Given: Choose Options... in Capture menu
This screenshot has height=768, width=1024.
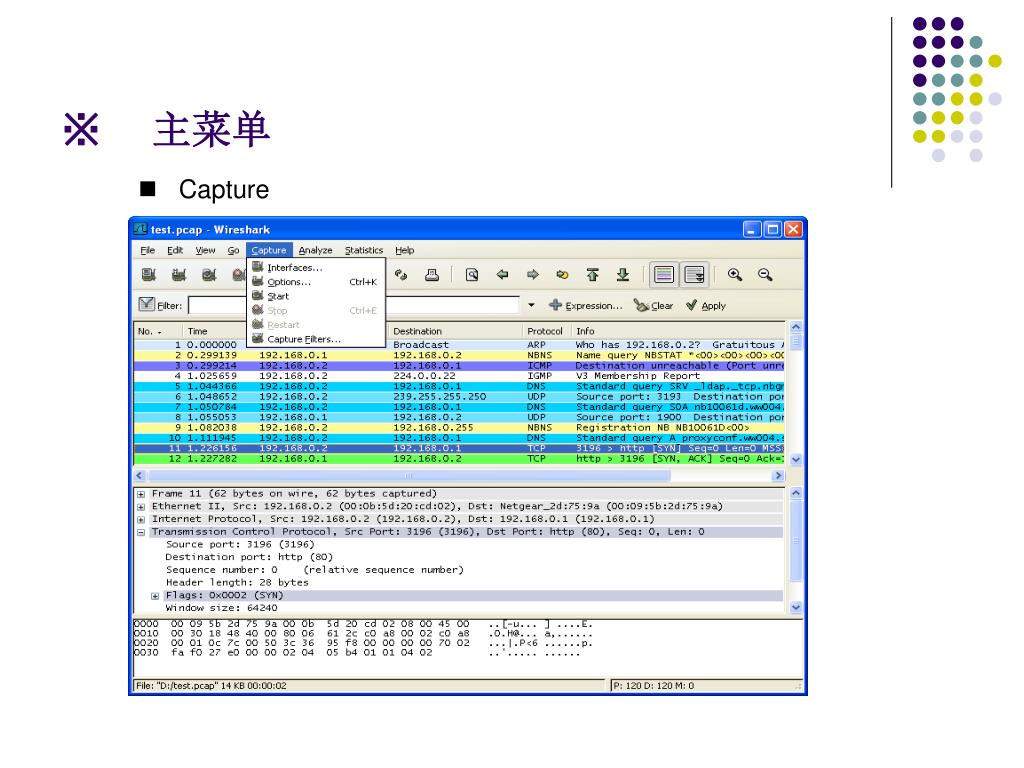Looking at the screenshot, I should (x=316, y=281).
